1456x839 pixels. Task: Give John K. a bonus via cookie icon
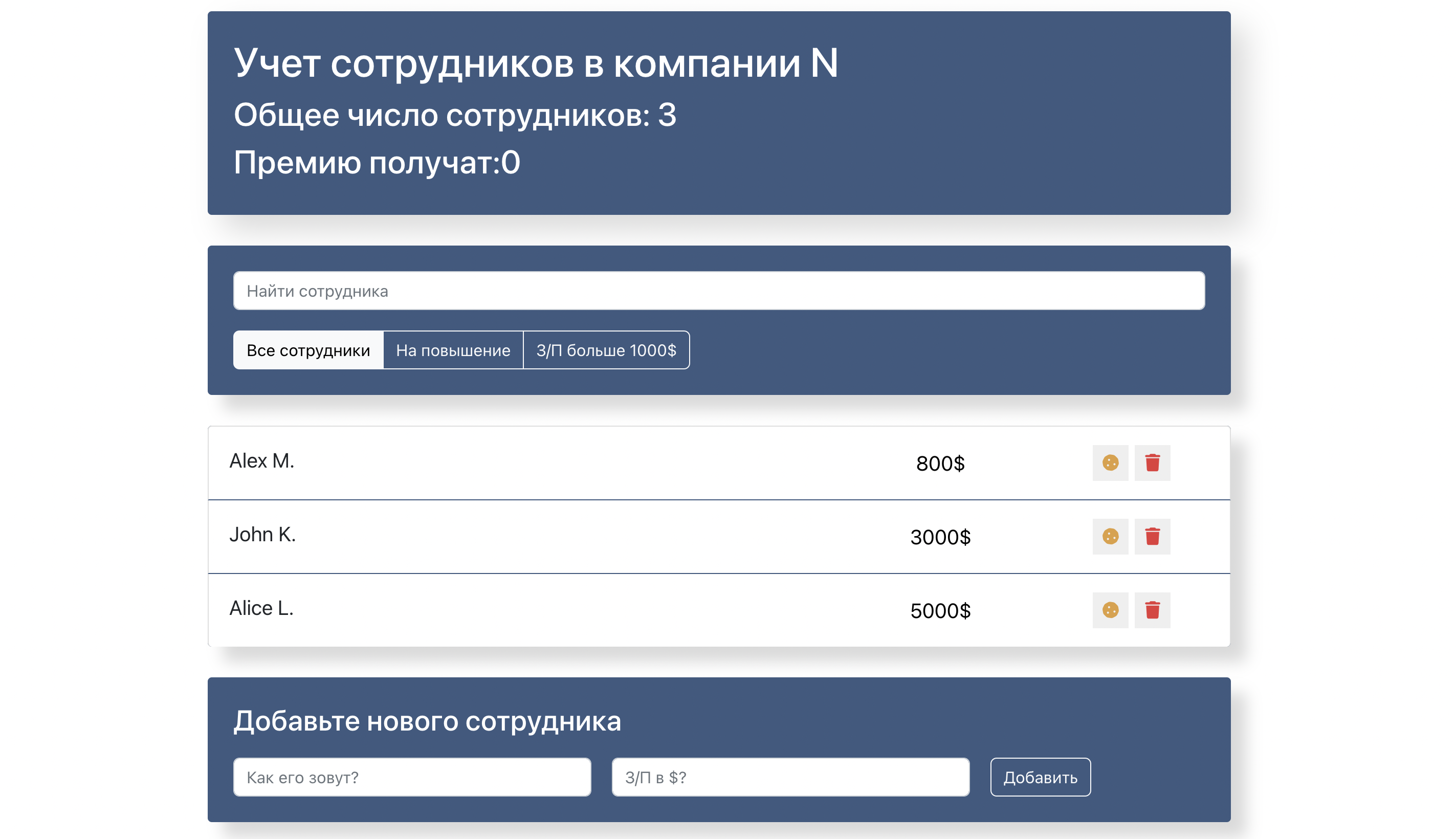click(x=1110, y=537)
